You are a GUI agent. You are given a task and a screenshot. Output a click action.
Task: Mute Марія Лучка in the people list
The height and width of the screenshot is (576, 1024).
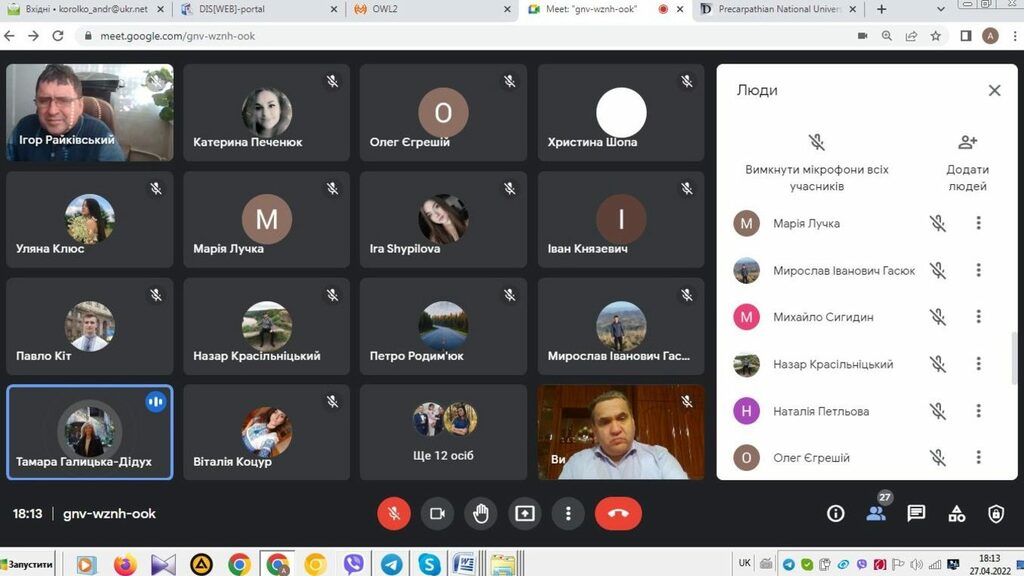[937, 223]
